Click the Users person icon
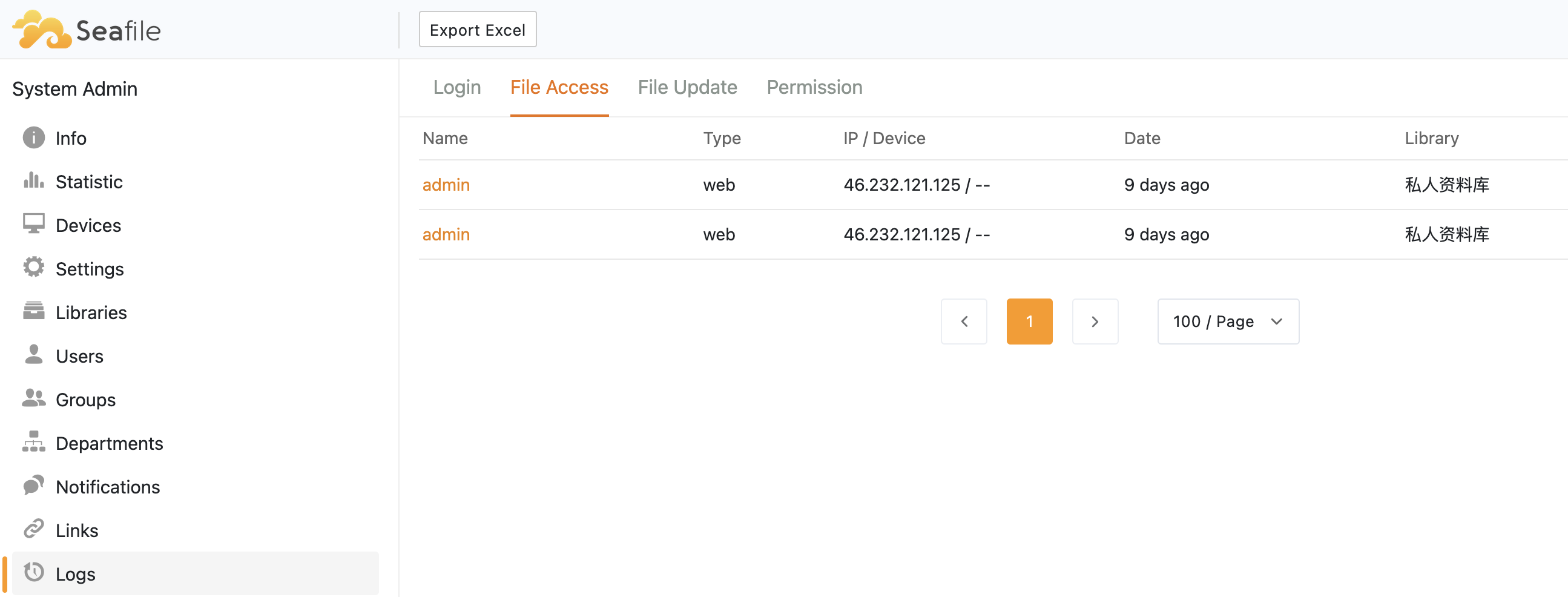Viewport: 1568px width, 597px height. coord(33,355)
